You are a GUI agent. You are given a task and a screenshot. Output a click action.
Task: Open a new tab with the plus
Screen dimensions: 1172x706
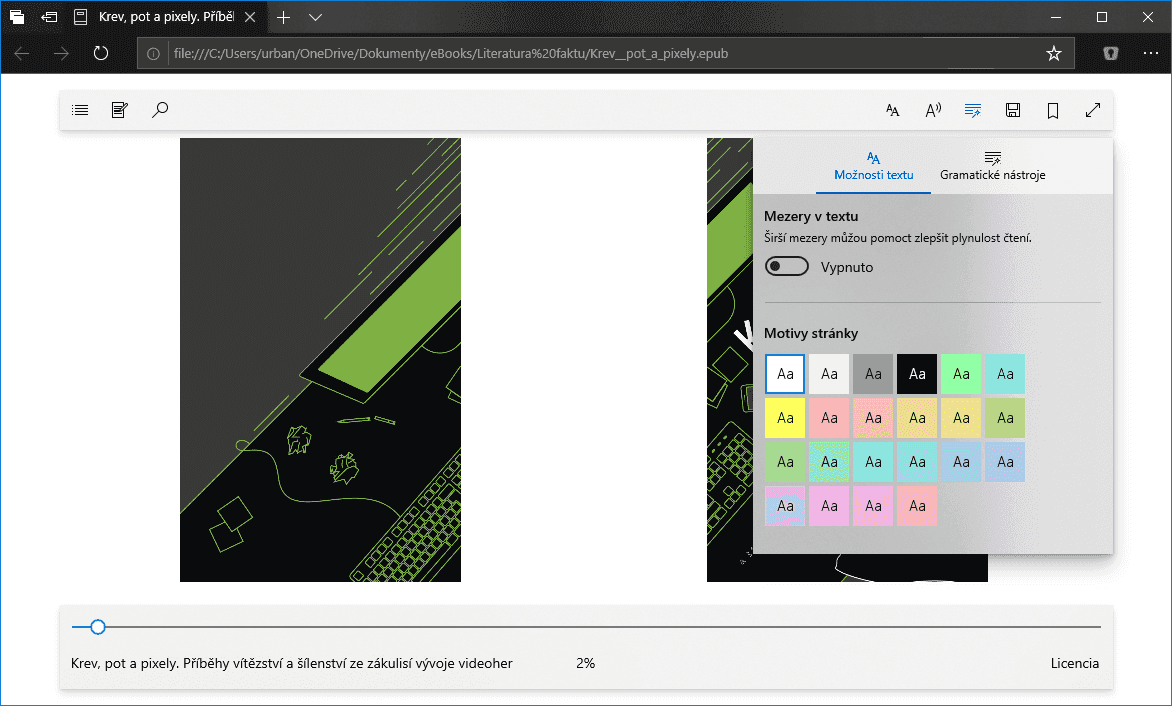(283, 17)
